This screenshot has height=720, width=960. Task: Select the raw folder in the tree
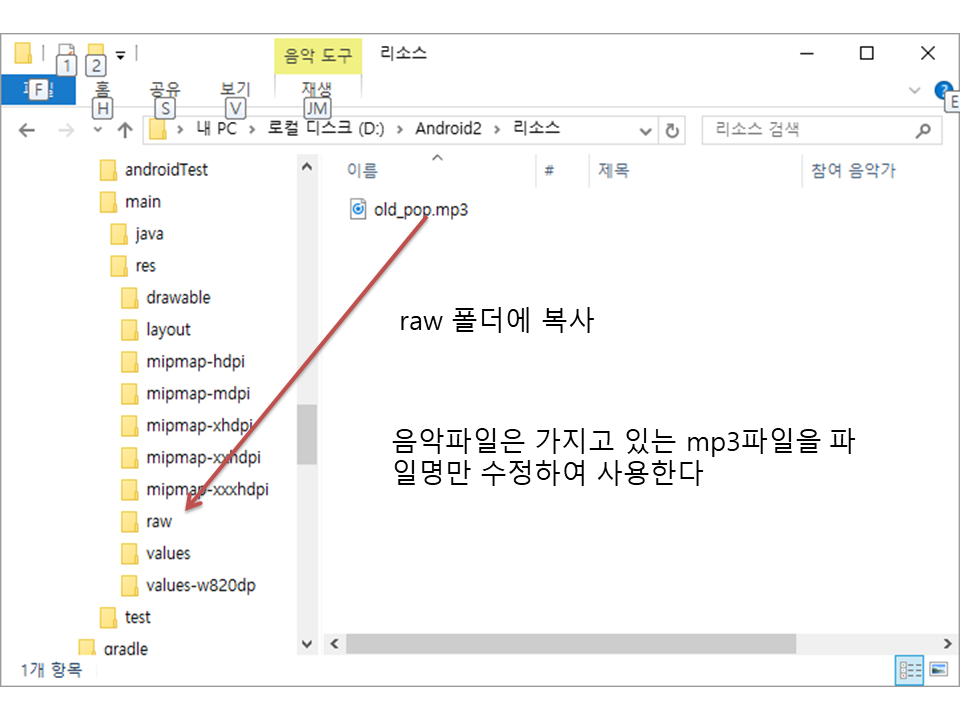158,521
